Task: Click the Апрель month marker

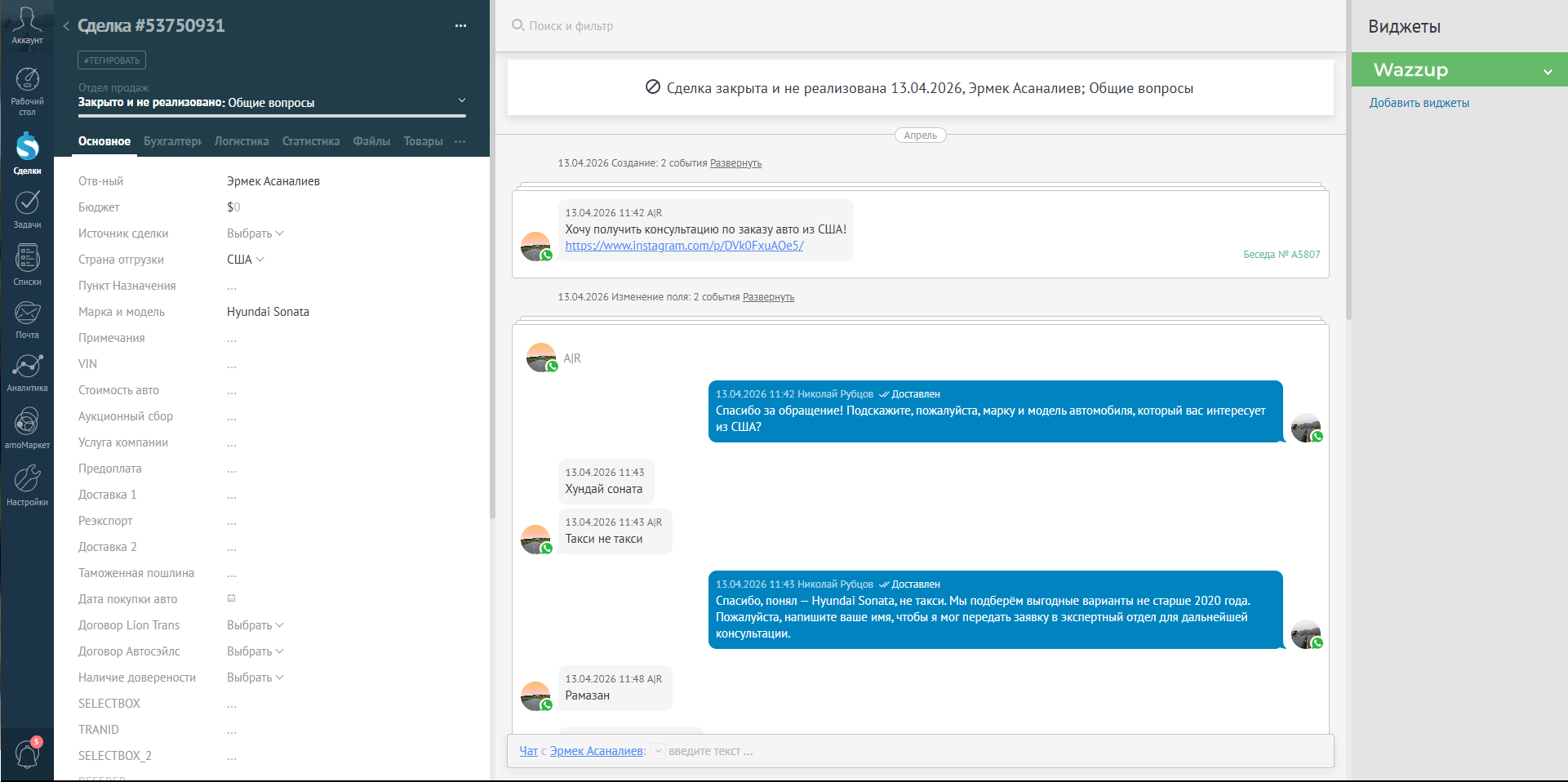Action: coord(920,136)
